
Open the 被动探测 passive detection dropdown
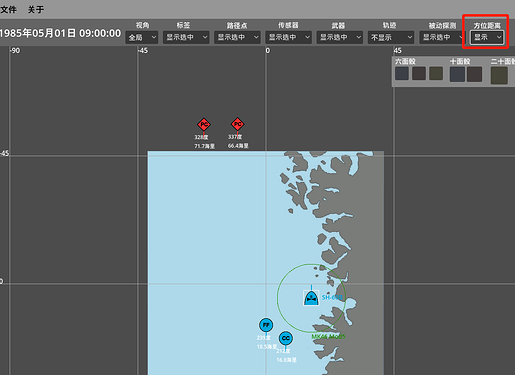[x=442, y=37]
